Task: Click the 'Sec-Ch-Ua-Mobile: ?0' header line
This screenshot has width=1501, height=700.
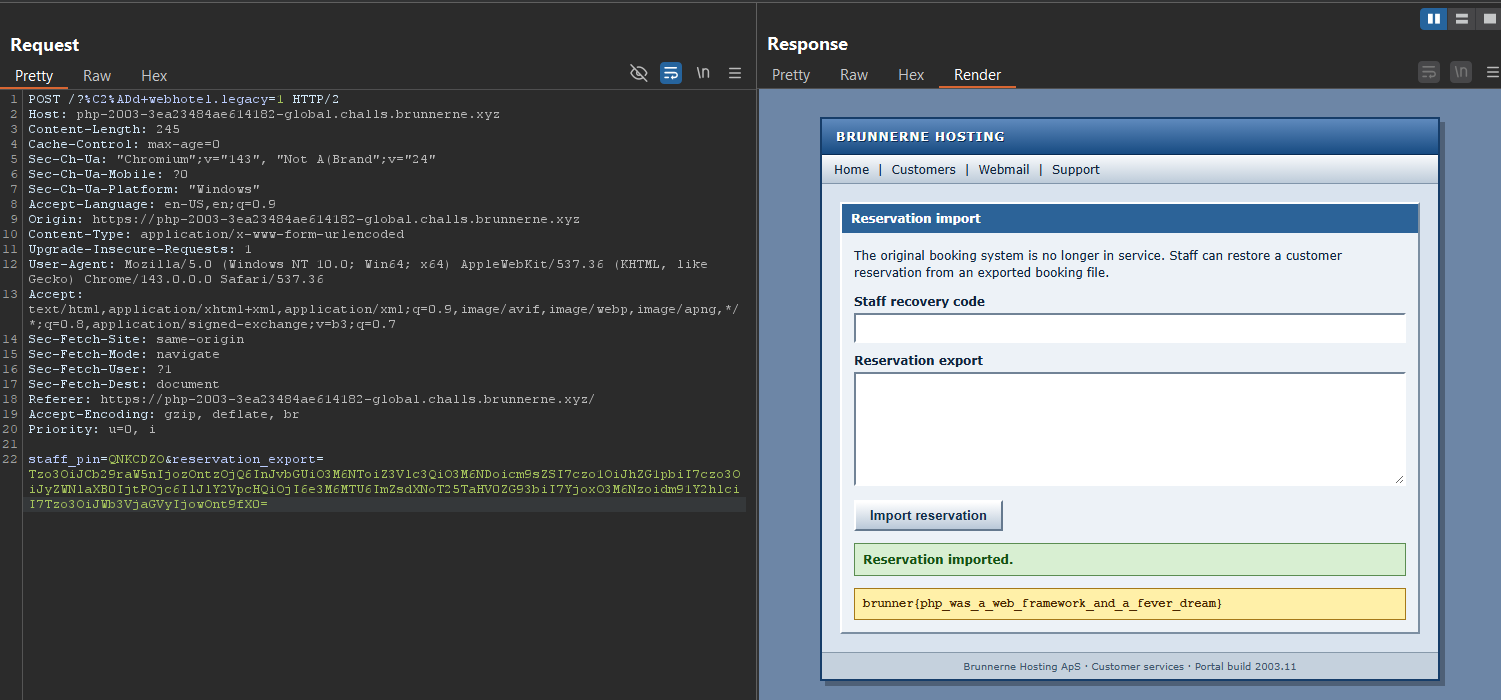Action: (108, 174)
